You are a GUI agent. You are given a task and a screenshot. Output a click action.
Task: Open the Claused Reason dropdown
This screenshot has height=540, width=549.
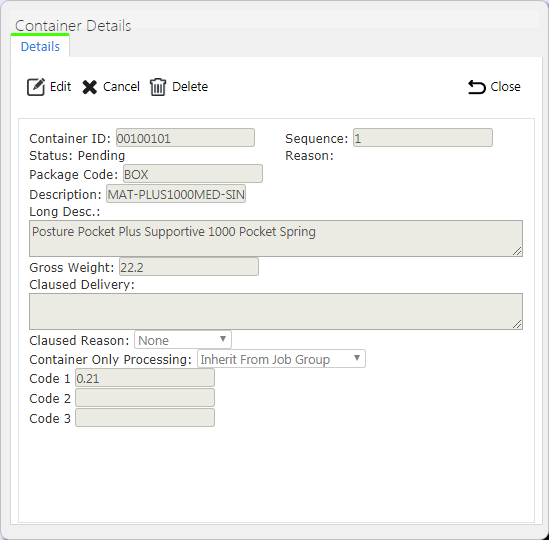coord(183,340)
